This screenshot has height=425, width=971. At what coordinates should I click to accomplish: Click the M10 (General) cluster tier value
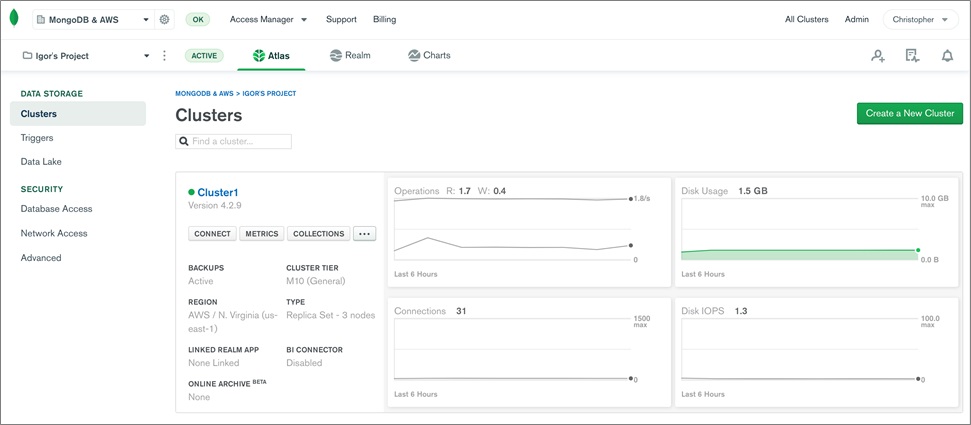click(x=316, y=281)
